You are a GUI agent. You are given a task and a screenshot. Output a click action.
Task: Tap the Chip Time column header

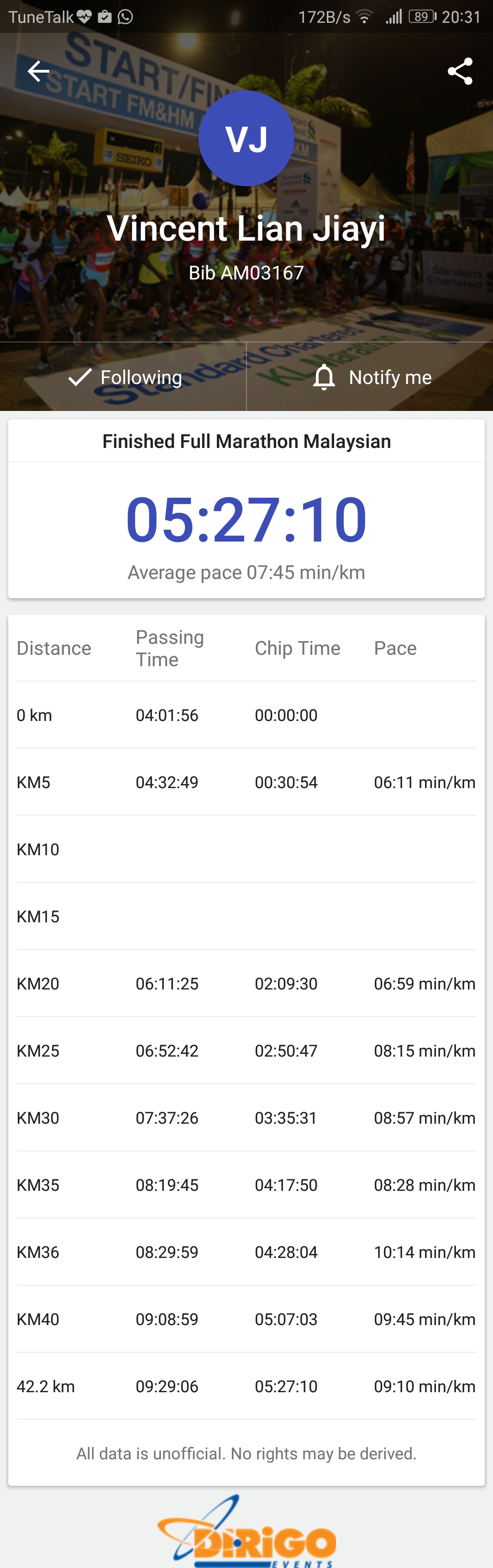298,648
